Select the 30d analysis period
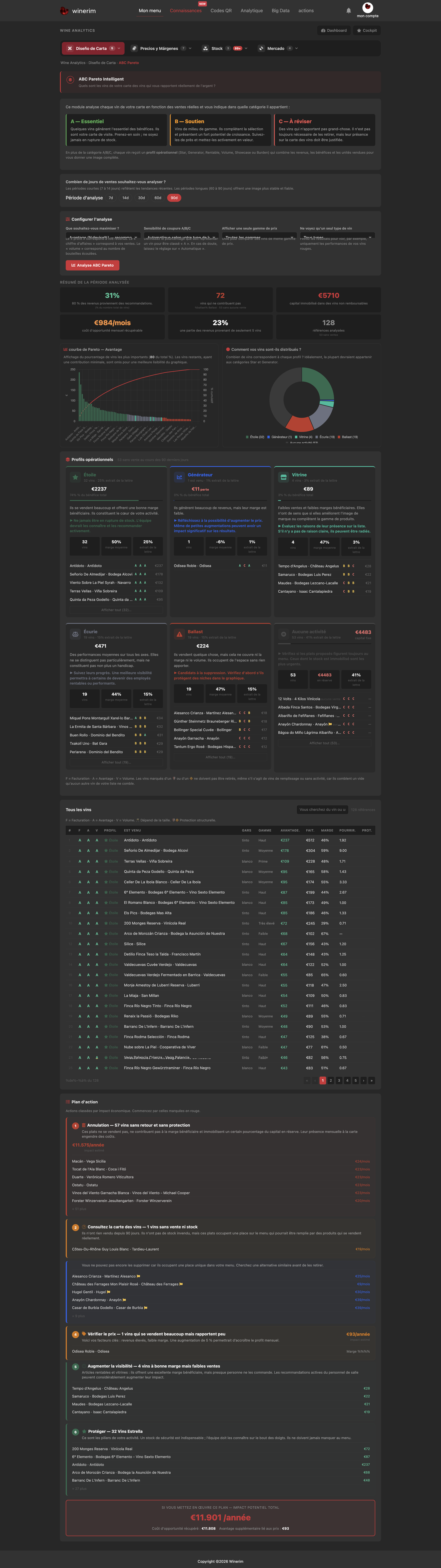Screen dimensions: 441x1568 141,198
